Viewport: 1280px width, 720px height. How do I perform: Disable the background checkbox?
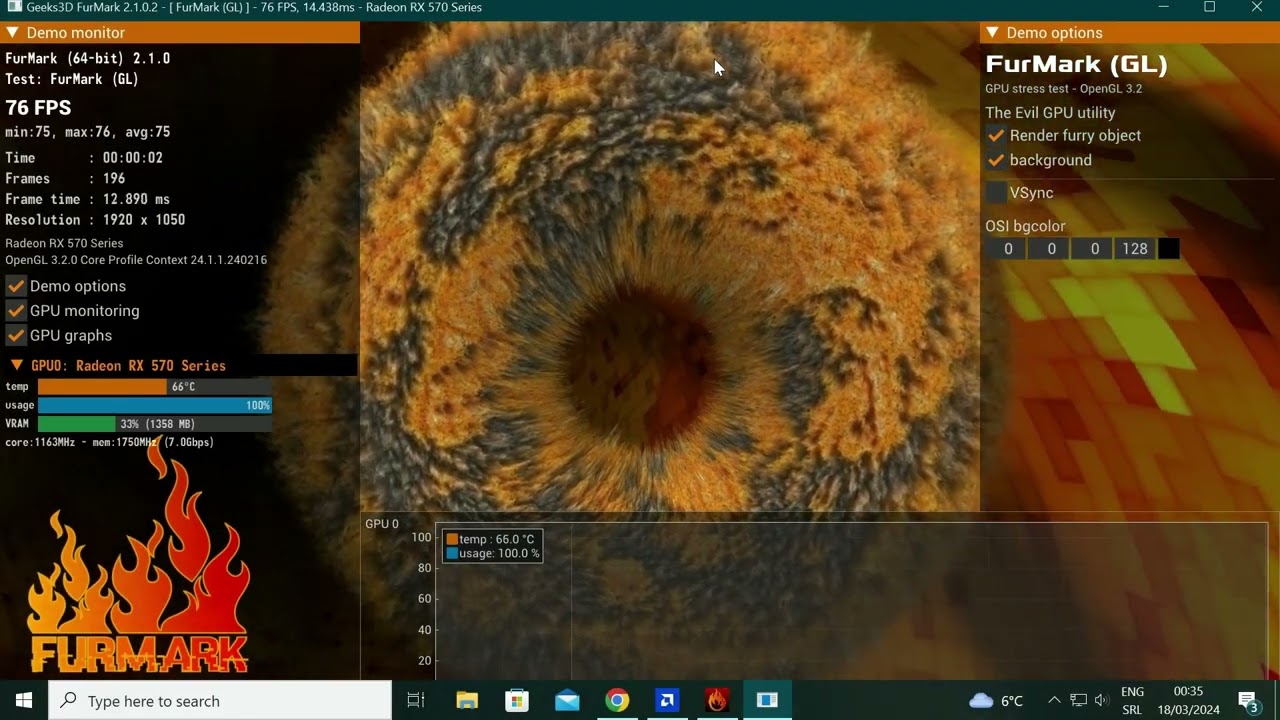click(996, 160)
